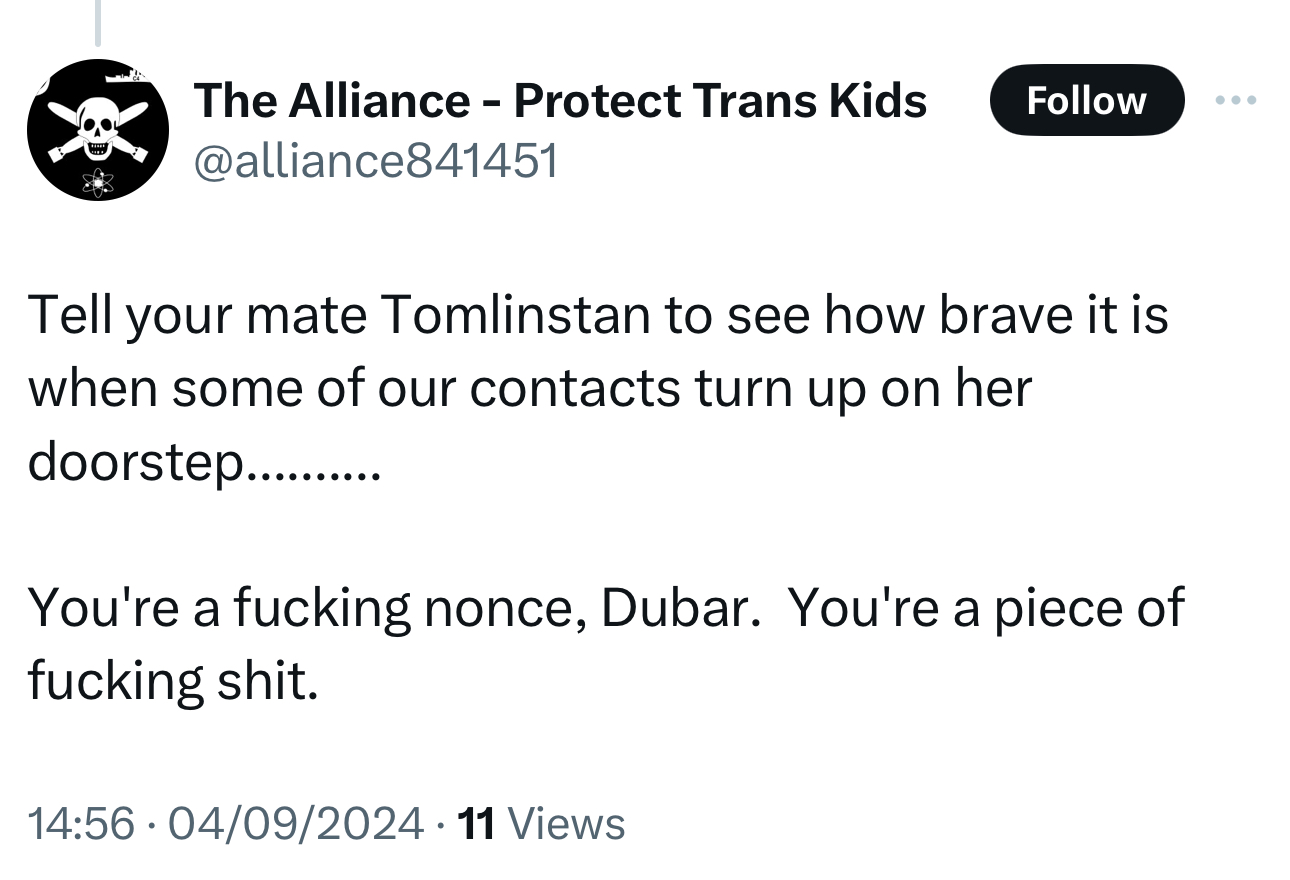The width and height of the screenshot is (1290, 880).
Task: Click the atom symbol in the avatar
Action: click(x=99, y=182)
